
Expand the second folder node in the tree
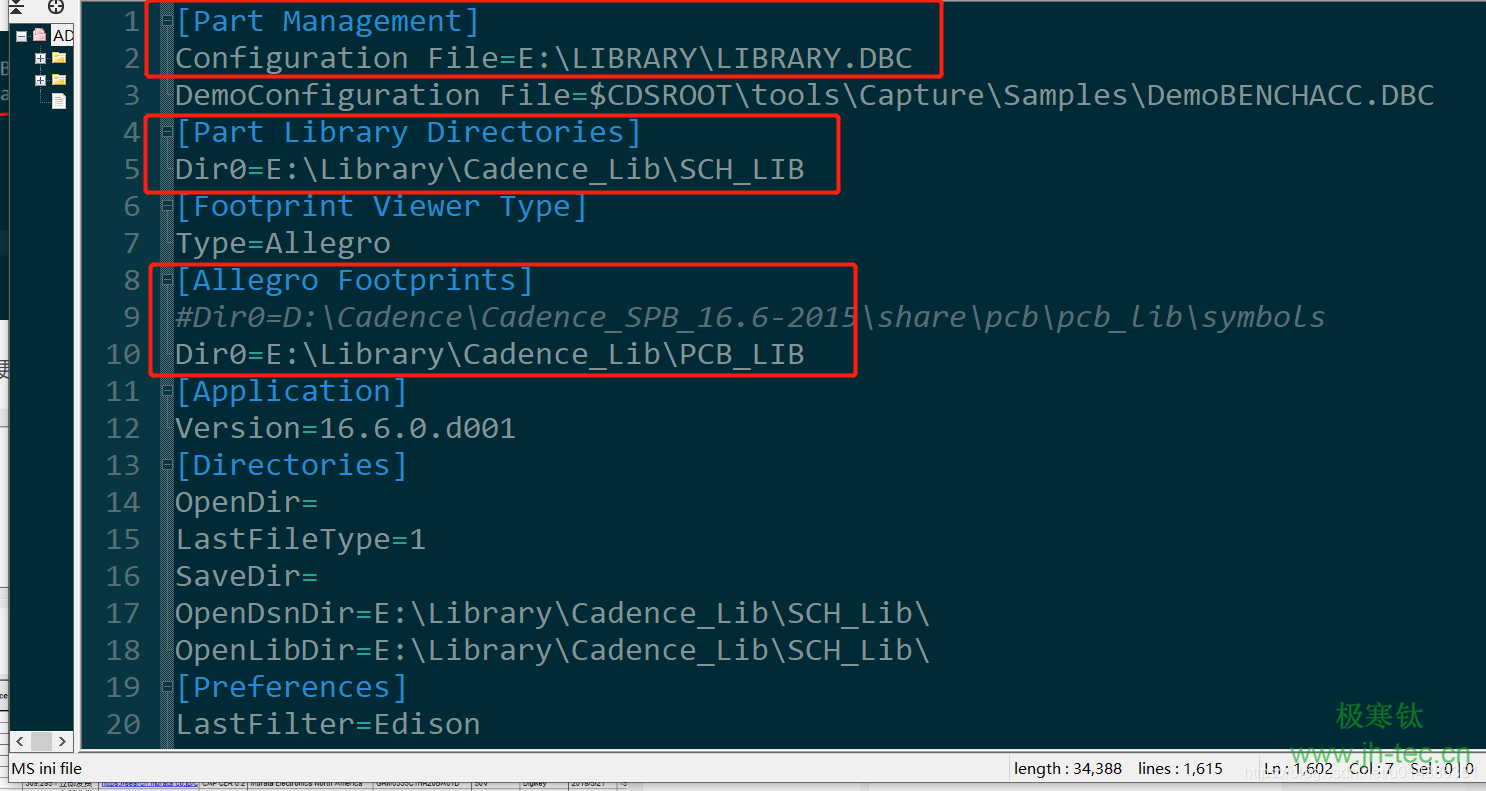pos(40,80)
